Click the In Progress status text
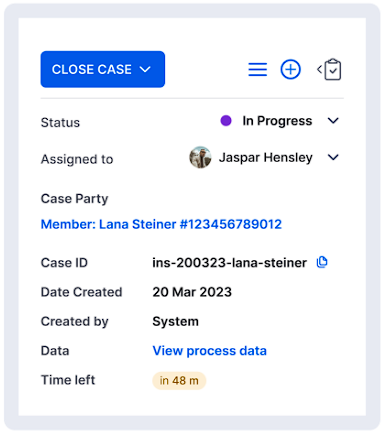This screenshot has width=383, height=433. [x=277, y=121]
